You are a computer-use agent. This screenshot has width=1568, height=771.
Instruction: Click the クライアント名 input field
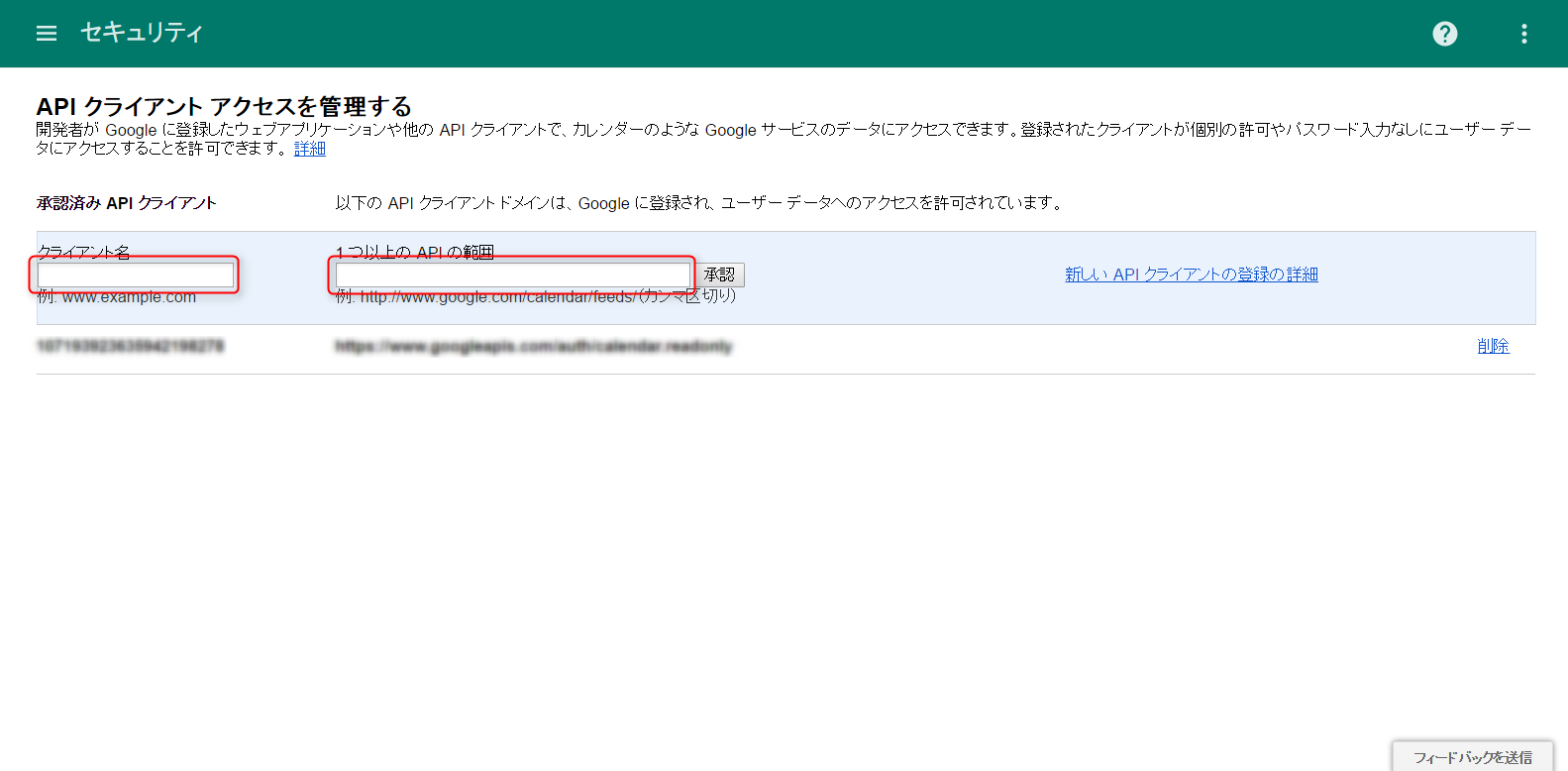[x=136, y=275]
